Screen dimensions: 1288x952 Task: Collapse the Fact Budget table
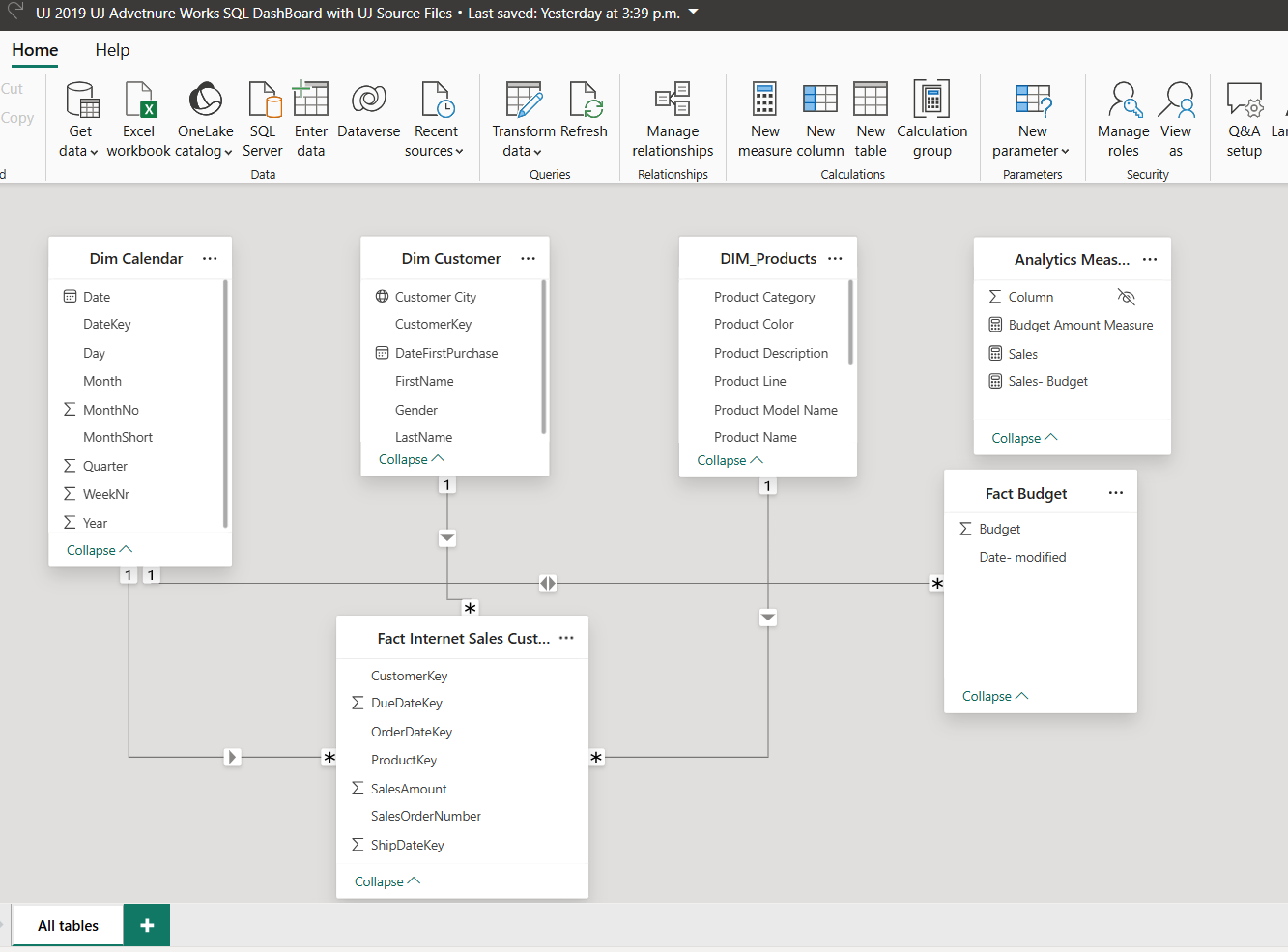995,696
